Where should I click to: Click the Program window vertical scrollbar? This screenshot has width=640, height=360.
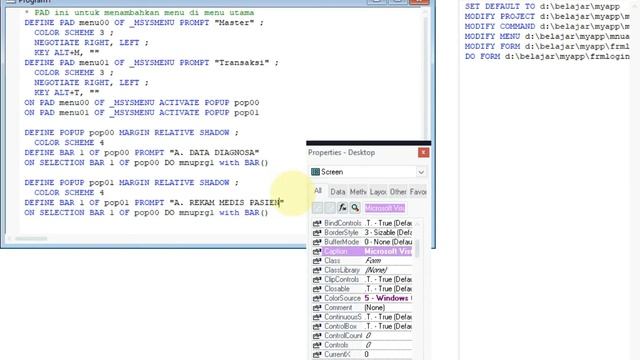[427, 73]
